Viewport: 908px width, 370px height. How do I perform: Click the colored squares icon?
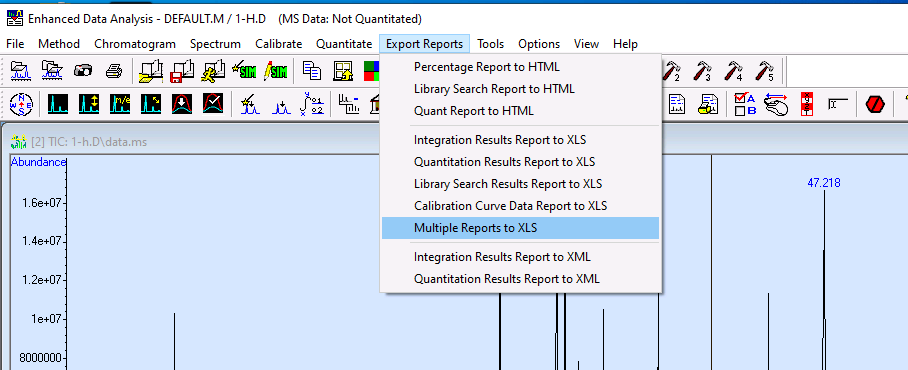(x=372, y=71)
